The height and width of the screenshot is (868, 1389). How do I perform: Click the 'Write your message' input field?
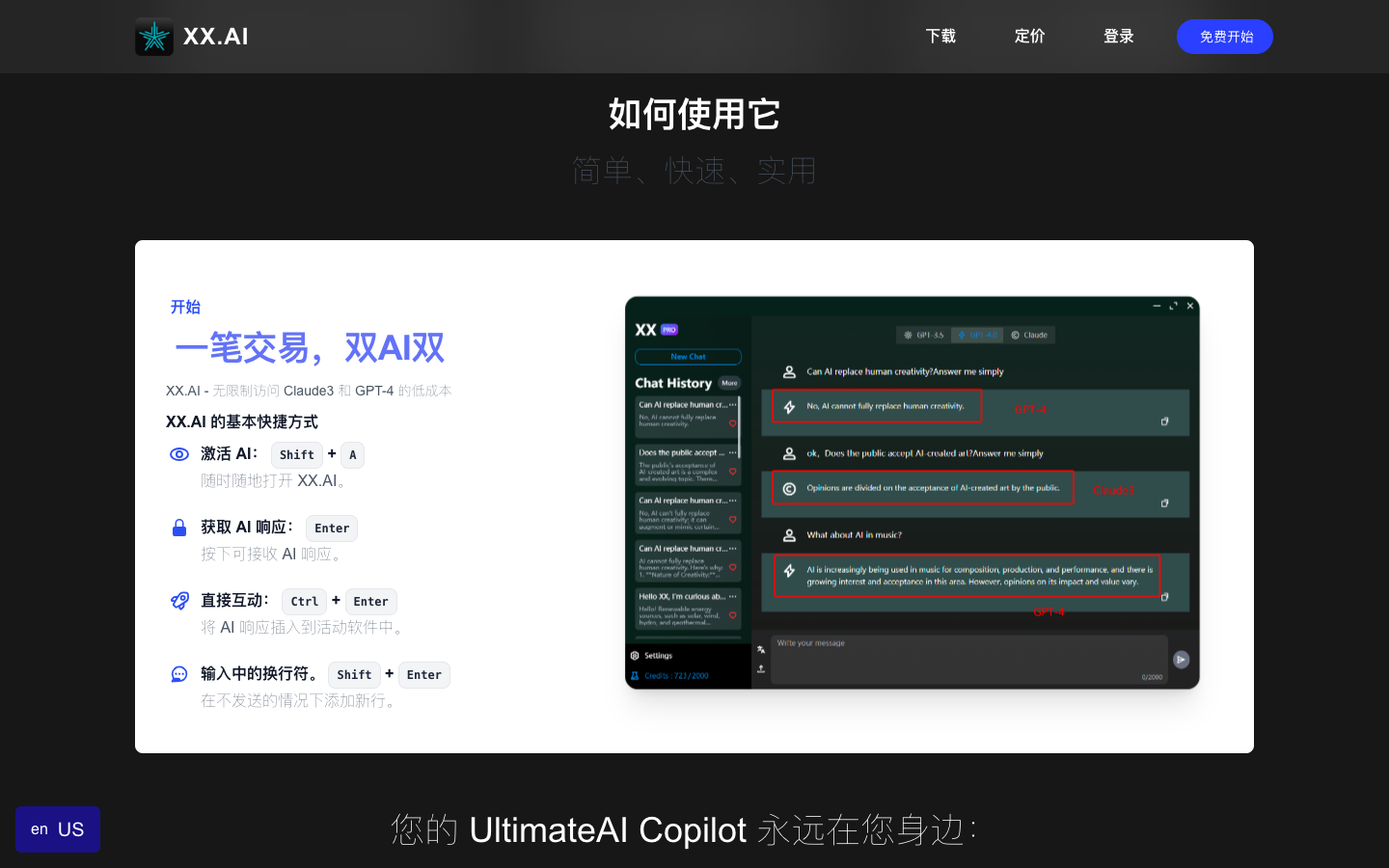[x=965, y=658]
